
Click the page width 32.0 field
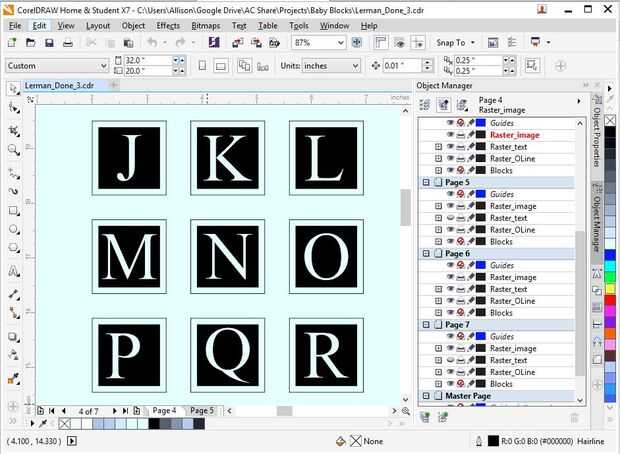(146, 60)
